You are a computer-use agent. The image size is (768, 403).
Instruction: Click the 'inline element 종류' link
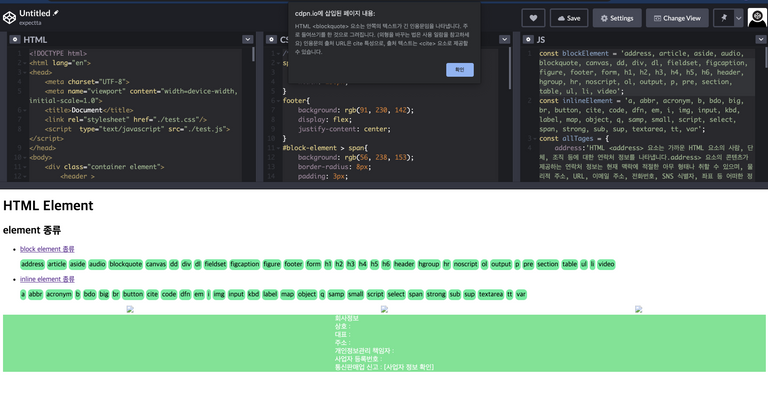[47, 279]
